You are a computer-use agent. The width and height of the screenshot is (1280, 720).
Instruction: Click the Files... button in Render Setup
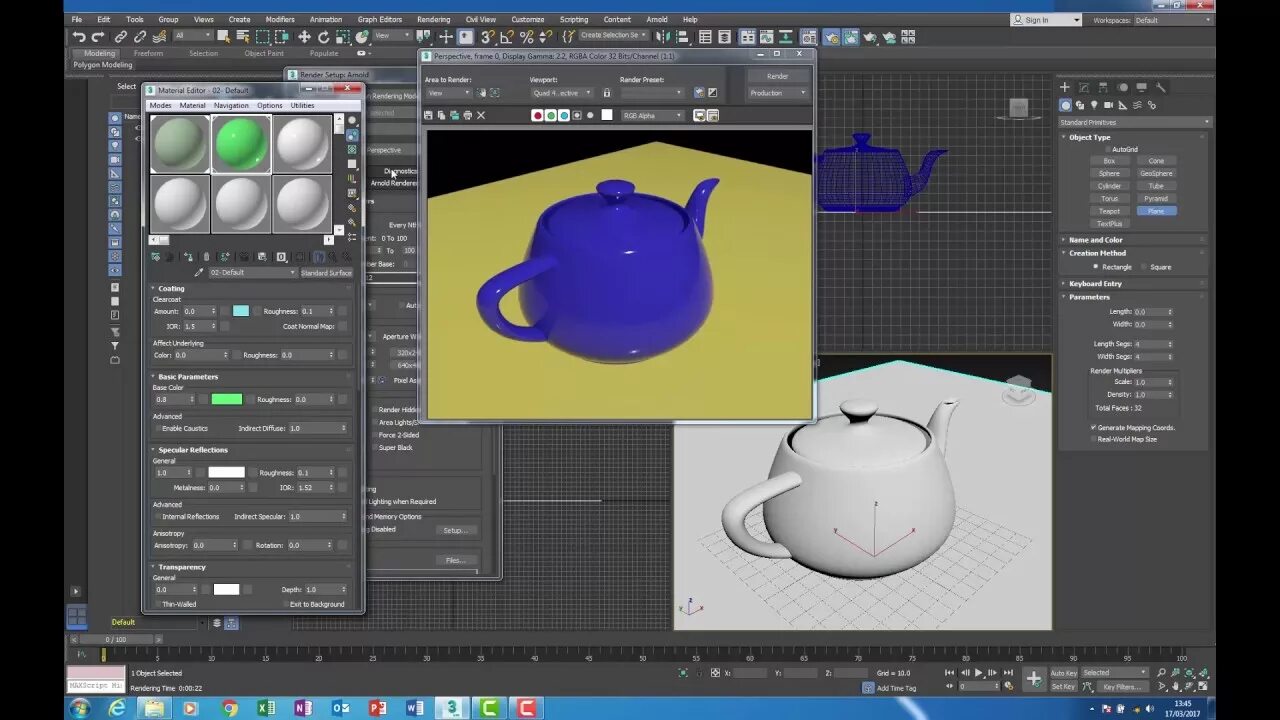(455, 560)
